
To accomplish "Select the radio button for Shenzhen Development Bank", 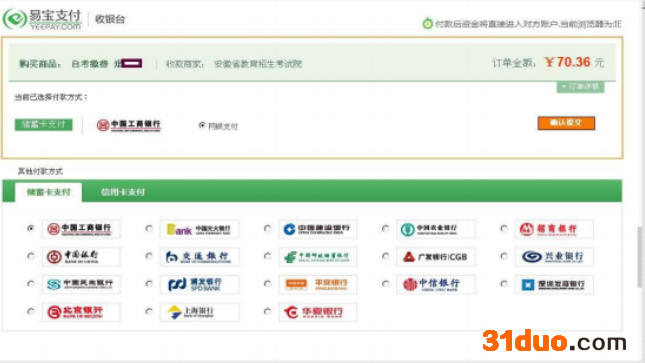I will coord(504,284).
